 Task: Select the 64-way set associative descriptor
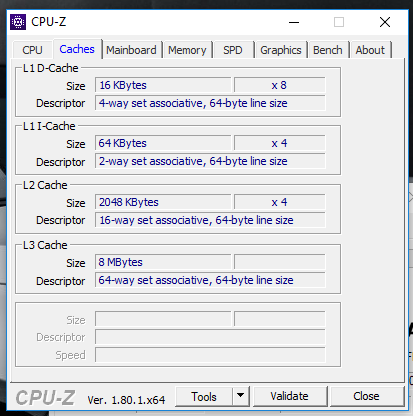[210, 280]
